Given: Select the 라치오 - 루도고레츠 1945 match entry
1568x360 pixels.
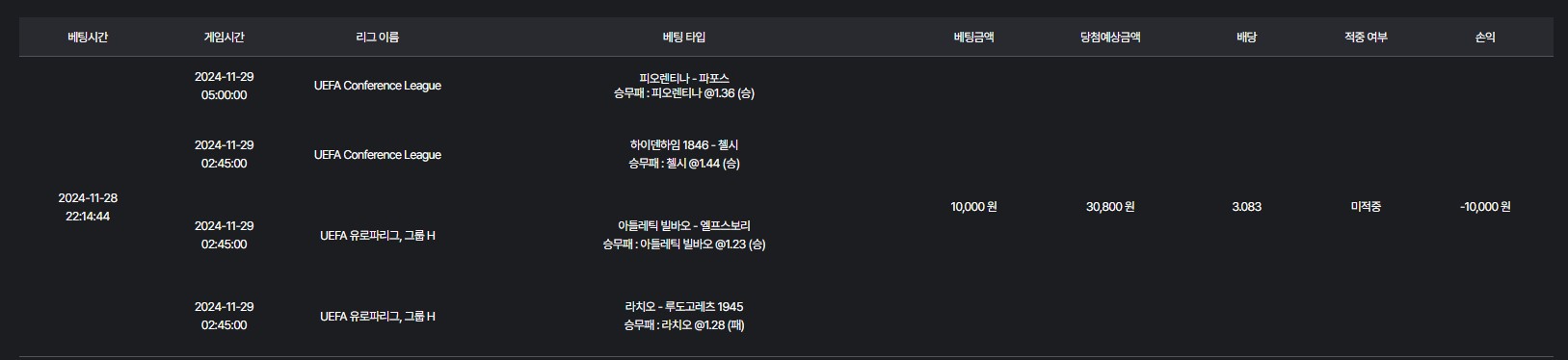Looking at the screenshot, I should pyautogui.click(x=684, y=307).
